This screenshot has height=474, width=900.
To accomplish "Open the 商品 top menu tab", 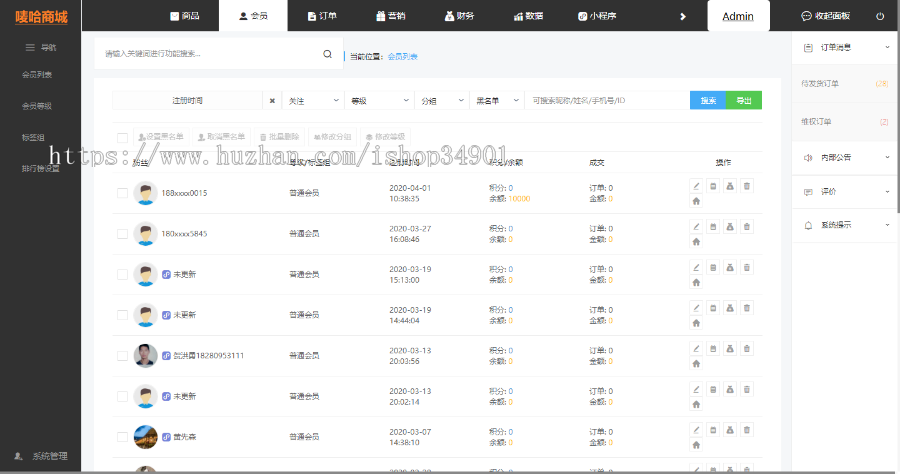I will click(185, 16).
